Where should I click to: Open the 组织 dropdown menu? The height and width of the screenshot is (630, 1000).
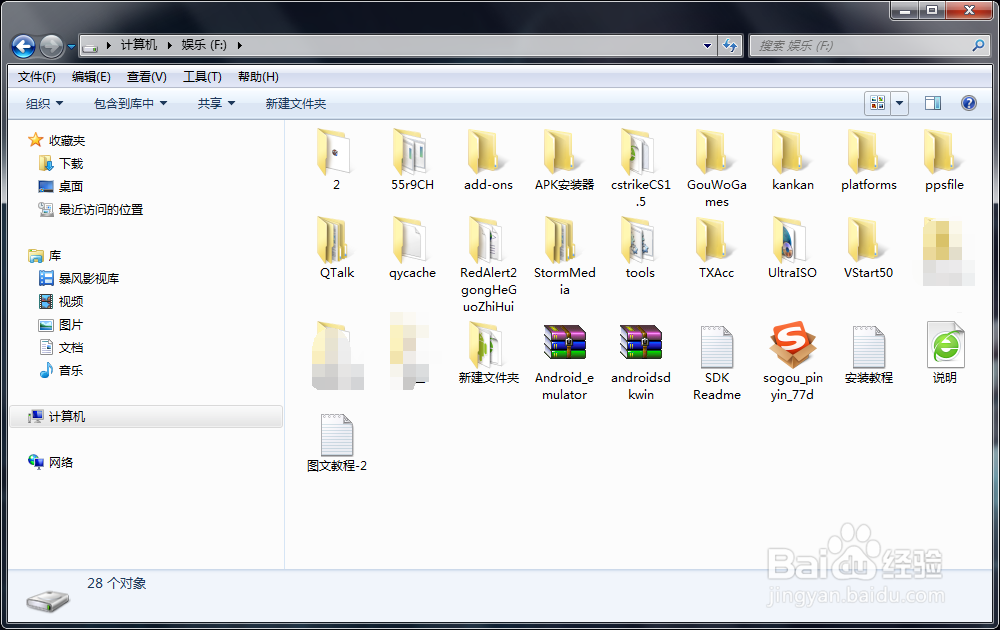41,102
